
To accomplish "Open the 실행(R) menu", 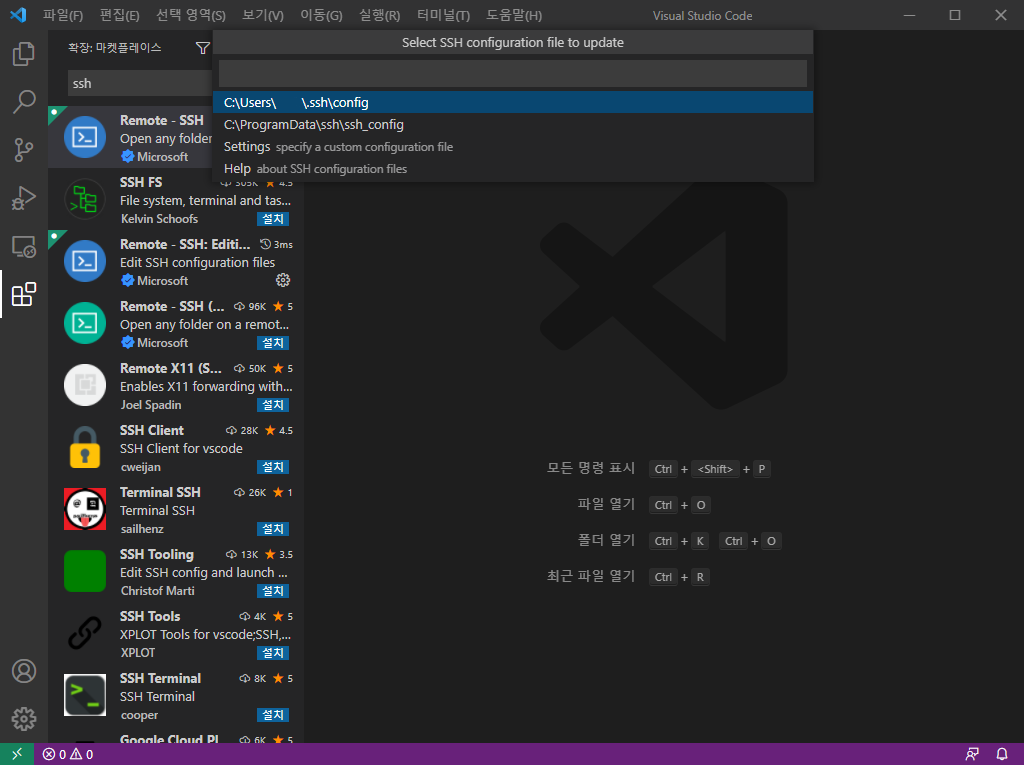I will tap(379, 15).
